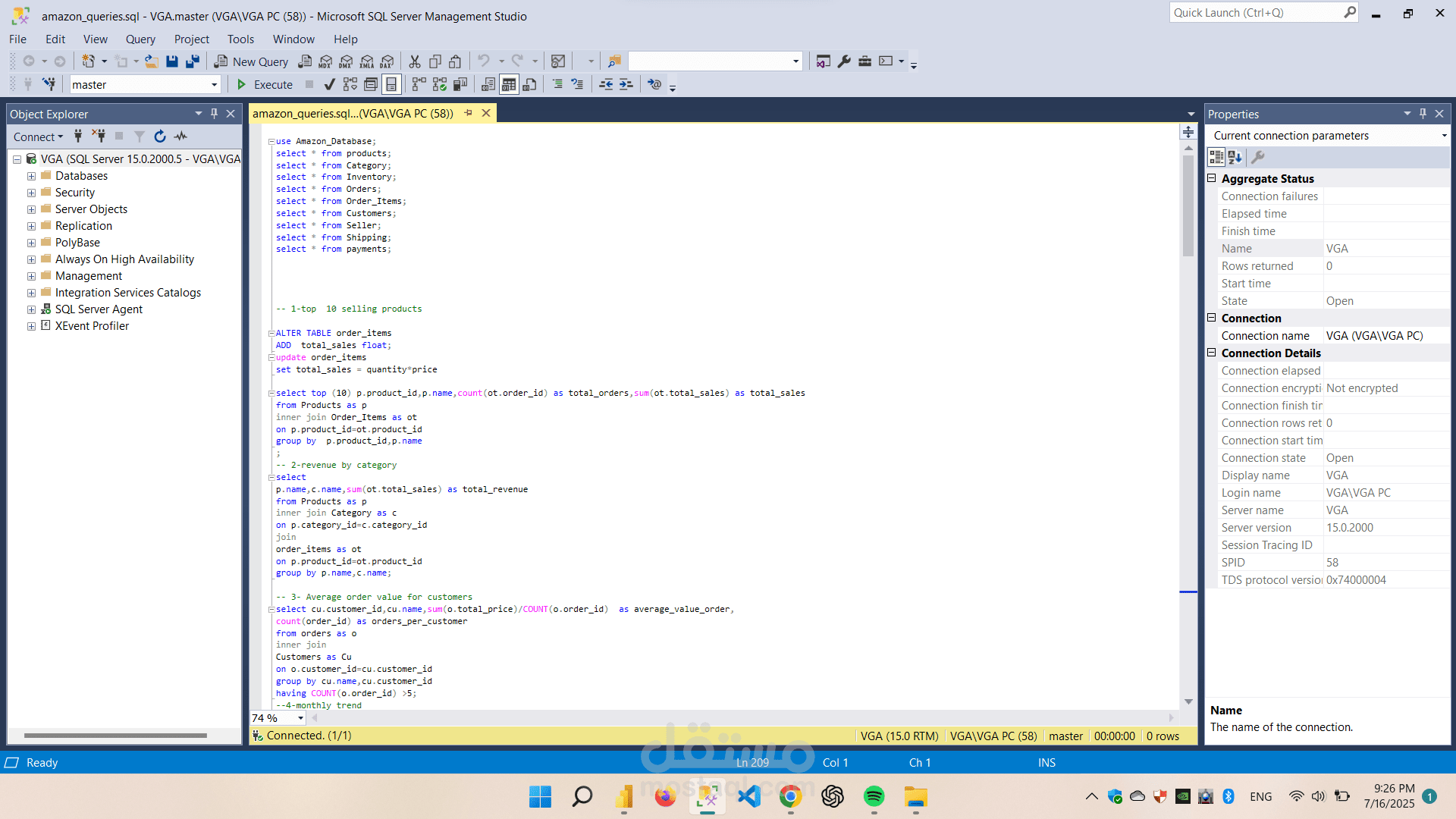Open Spotify from the taskbar

[x=874, y=796]
